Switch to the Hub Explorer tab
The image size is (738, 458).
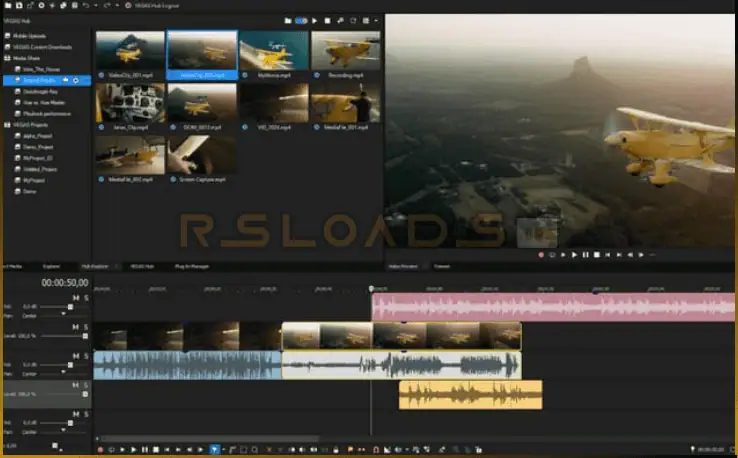[x=95, y=266]
